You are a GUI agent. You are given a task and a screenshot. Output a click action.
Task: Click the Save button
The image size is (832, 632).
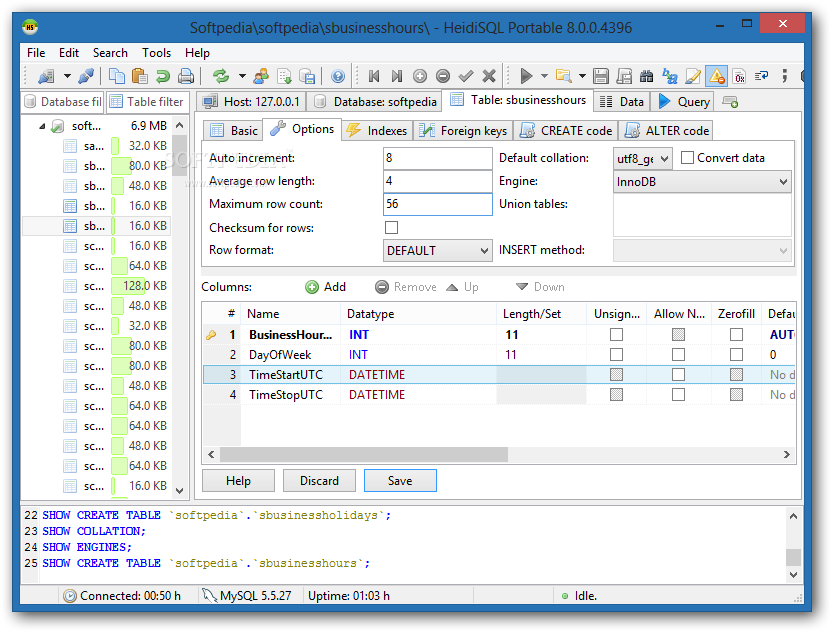click(x=400, y=481)
